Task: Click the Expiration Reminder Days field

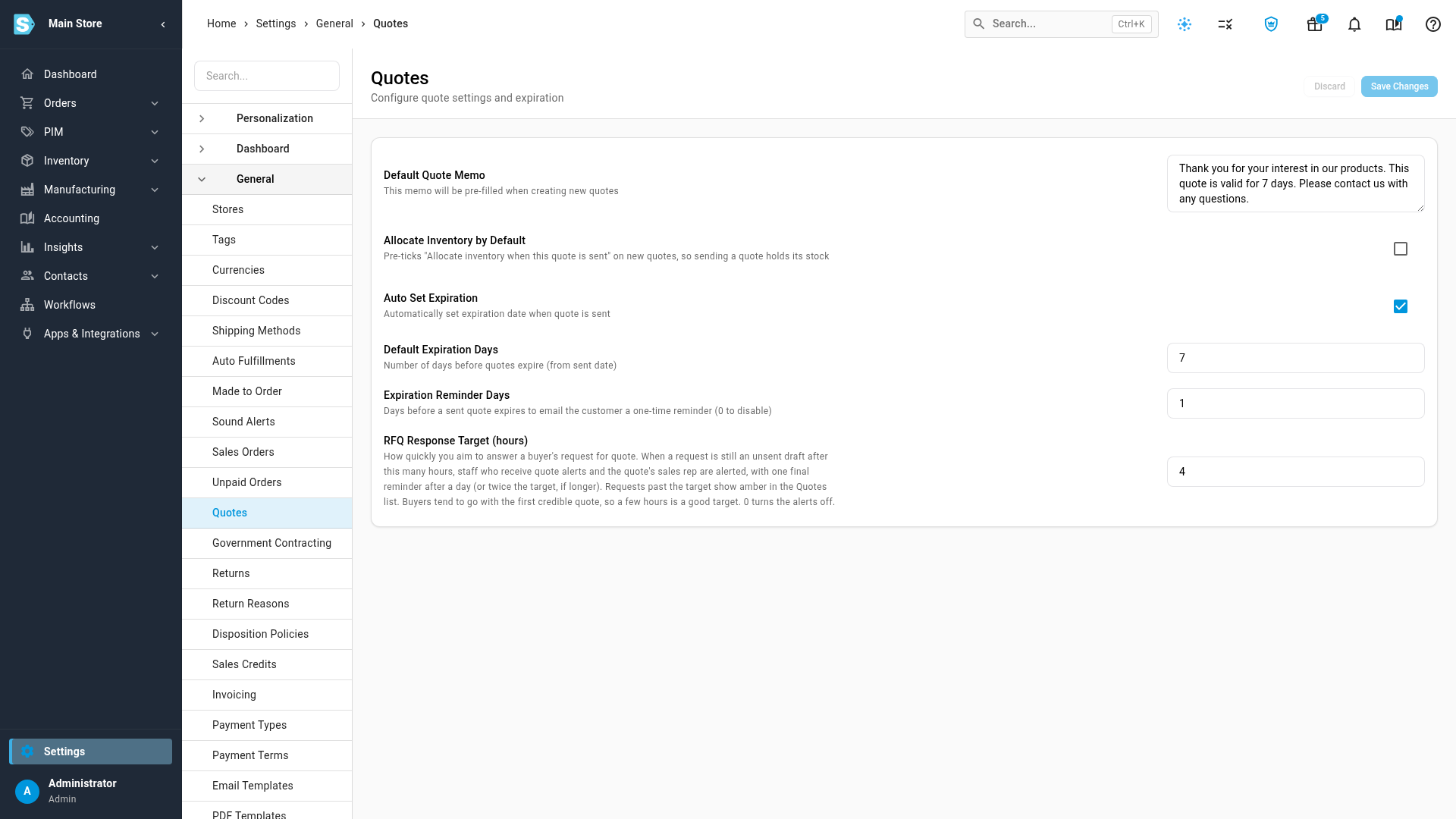Action: [x=1295, y=403]
